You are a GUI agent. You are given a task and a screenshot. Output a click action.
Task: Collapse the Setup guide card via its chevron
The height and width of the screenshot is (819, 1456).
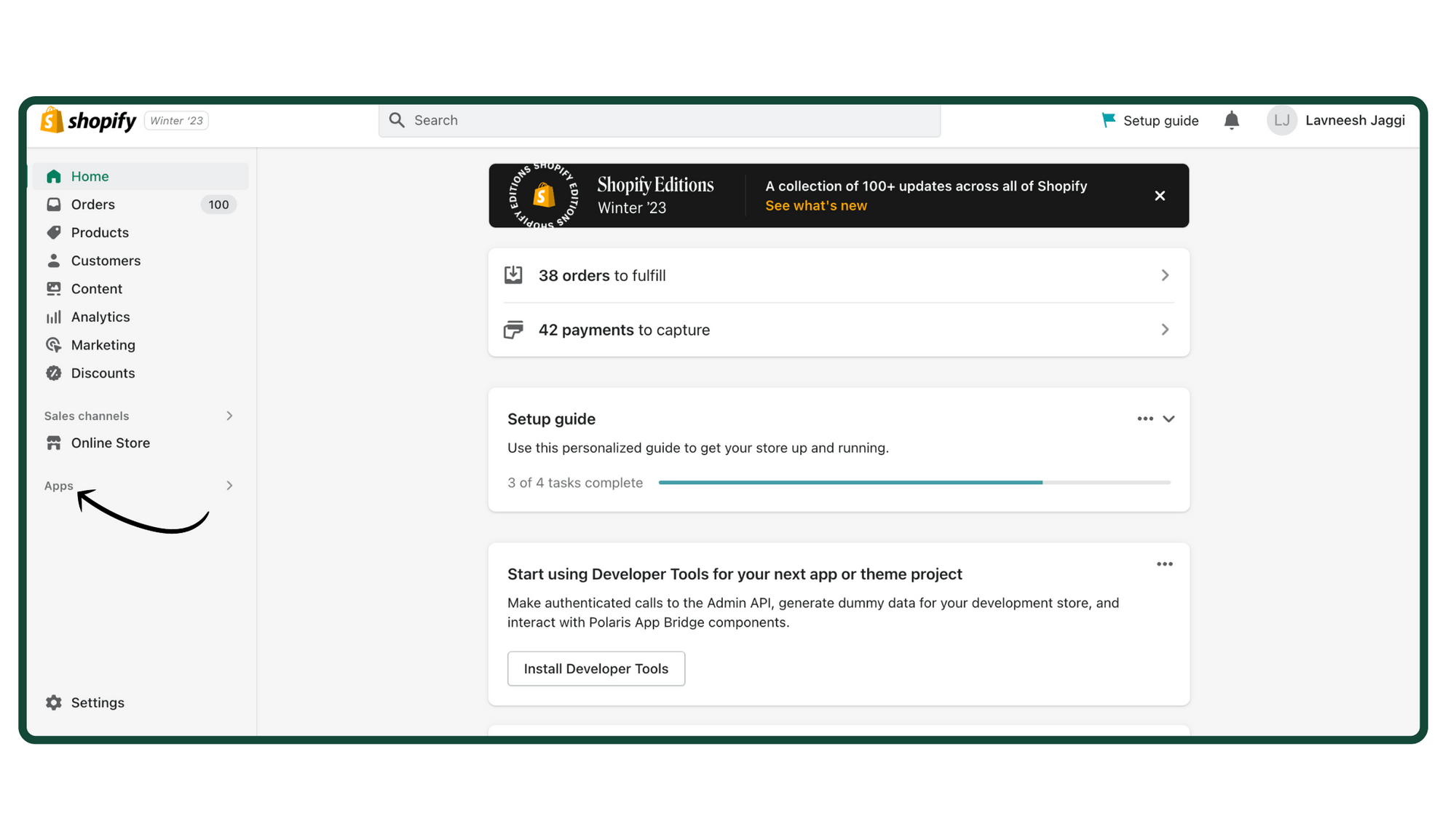tap(1169, 419)
